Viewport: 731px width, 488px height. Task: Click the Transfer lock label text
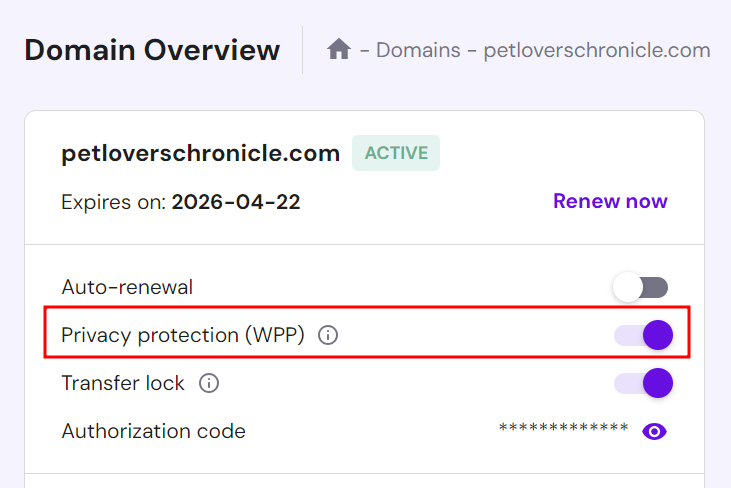123,383
